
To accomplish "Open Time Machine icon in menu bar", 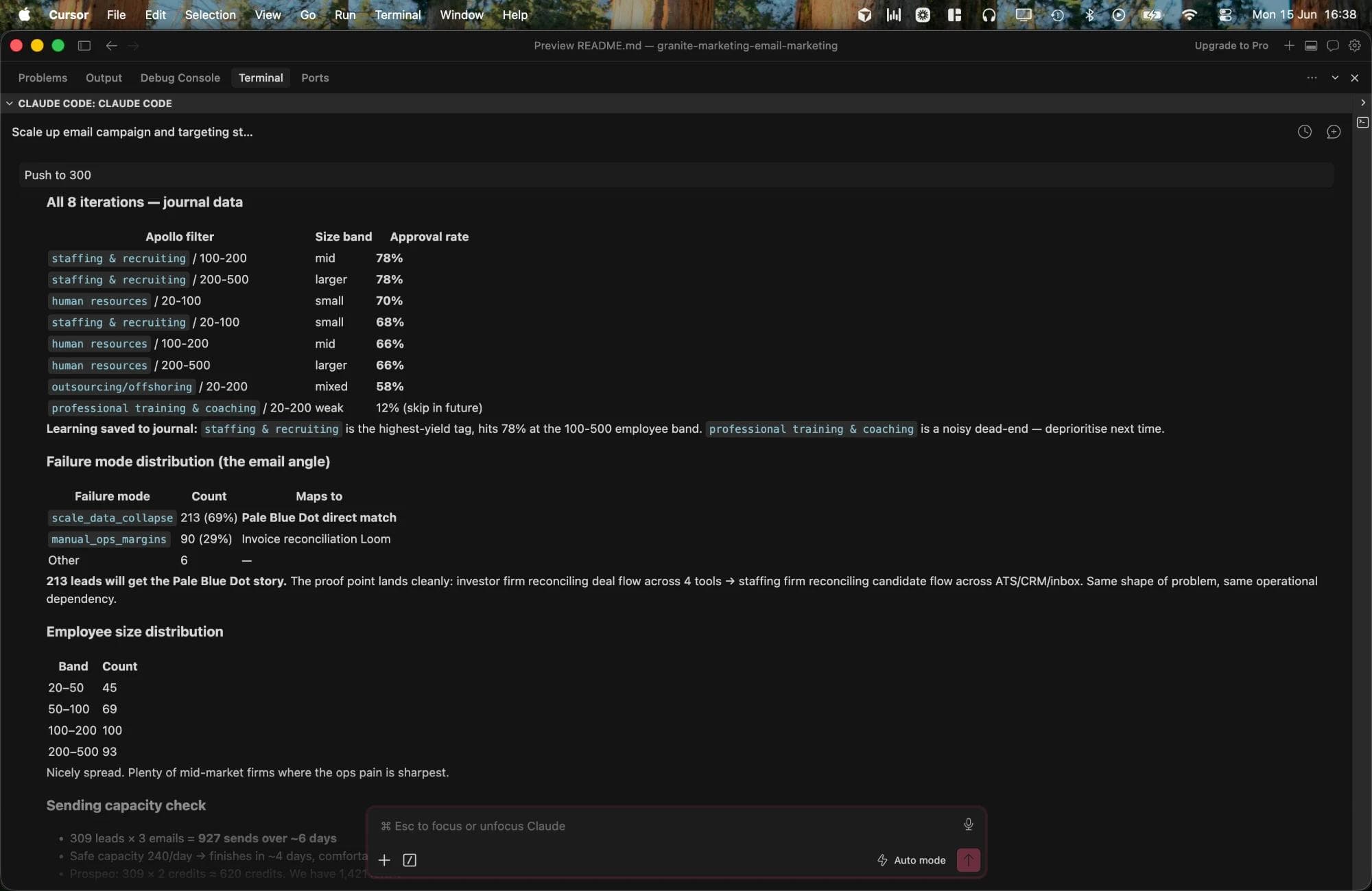I will tap(1057, 14).
